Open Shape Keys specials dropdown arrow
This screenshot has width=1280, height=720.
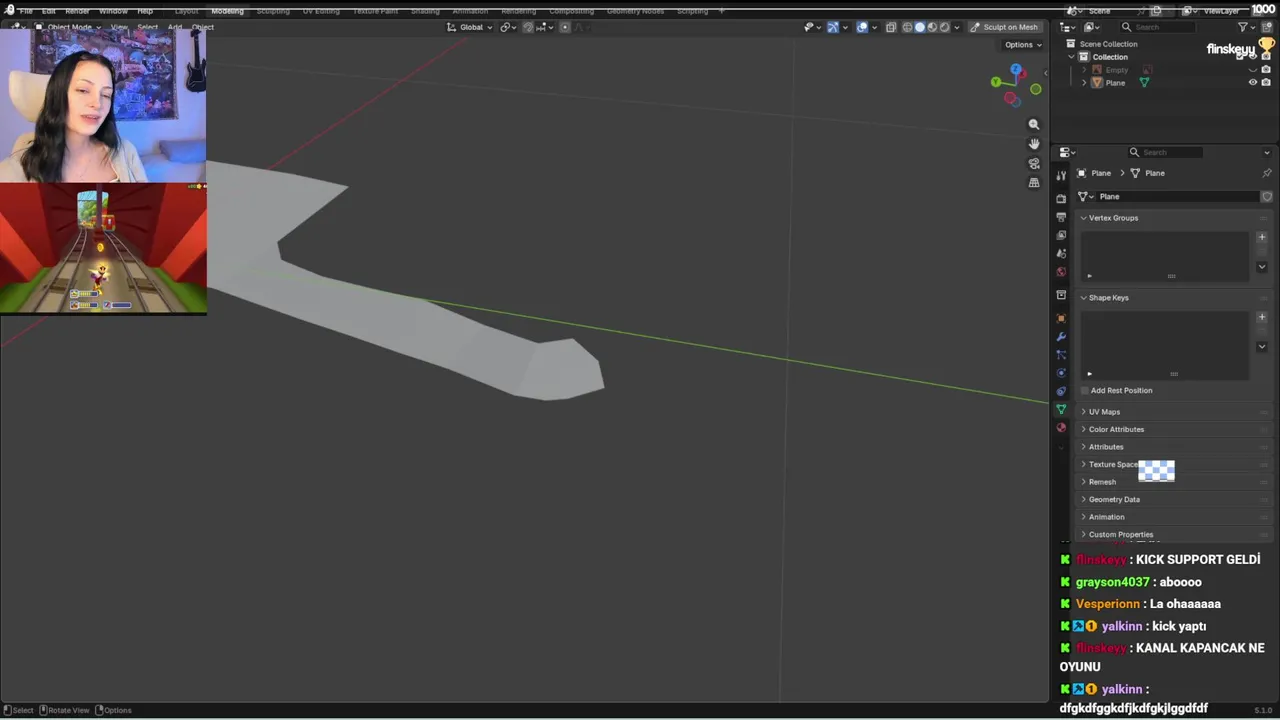1261,347
